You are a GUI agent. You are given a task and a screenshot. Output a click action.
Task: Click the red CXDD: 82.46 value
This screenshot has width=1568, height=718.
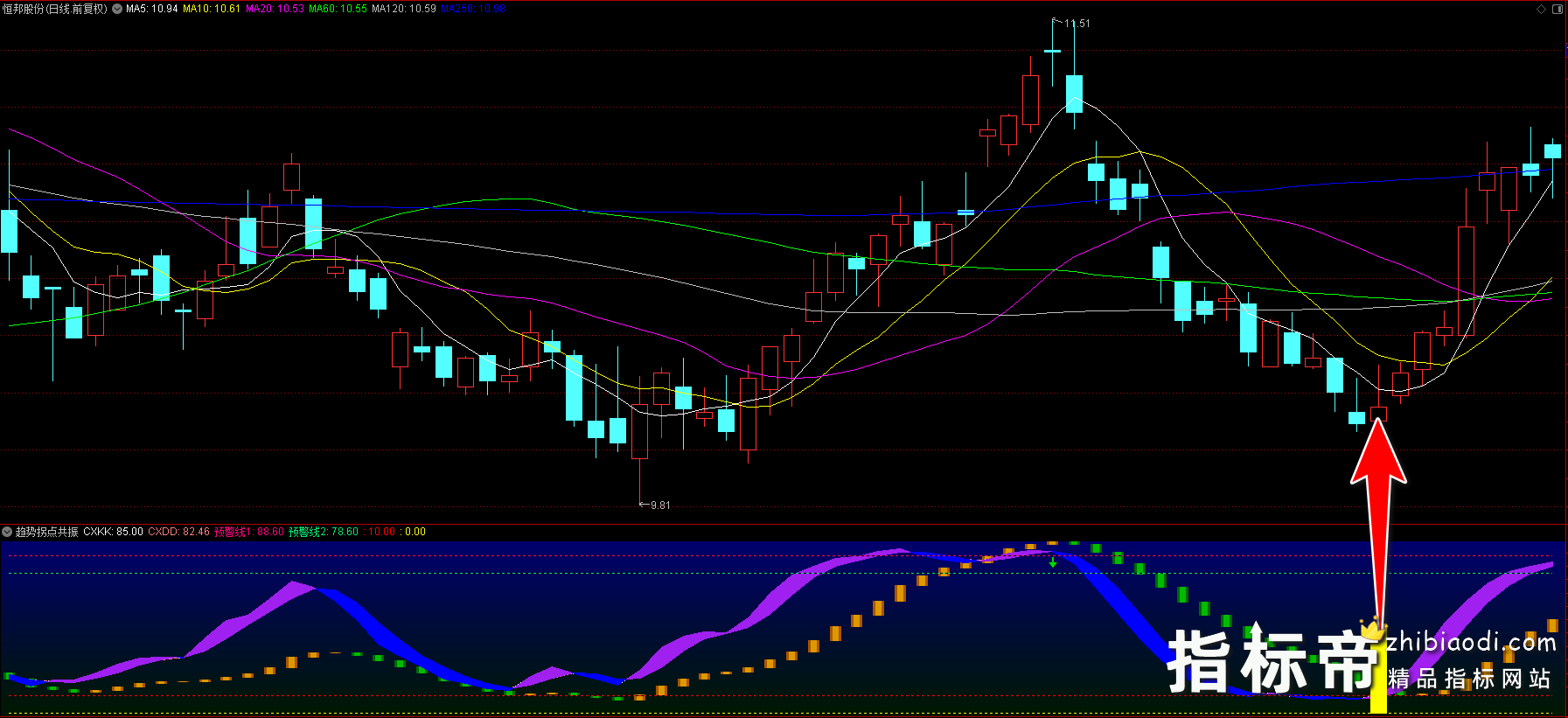(178, 532)
